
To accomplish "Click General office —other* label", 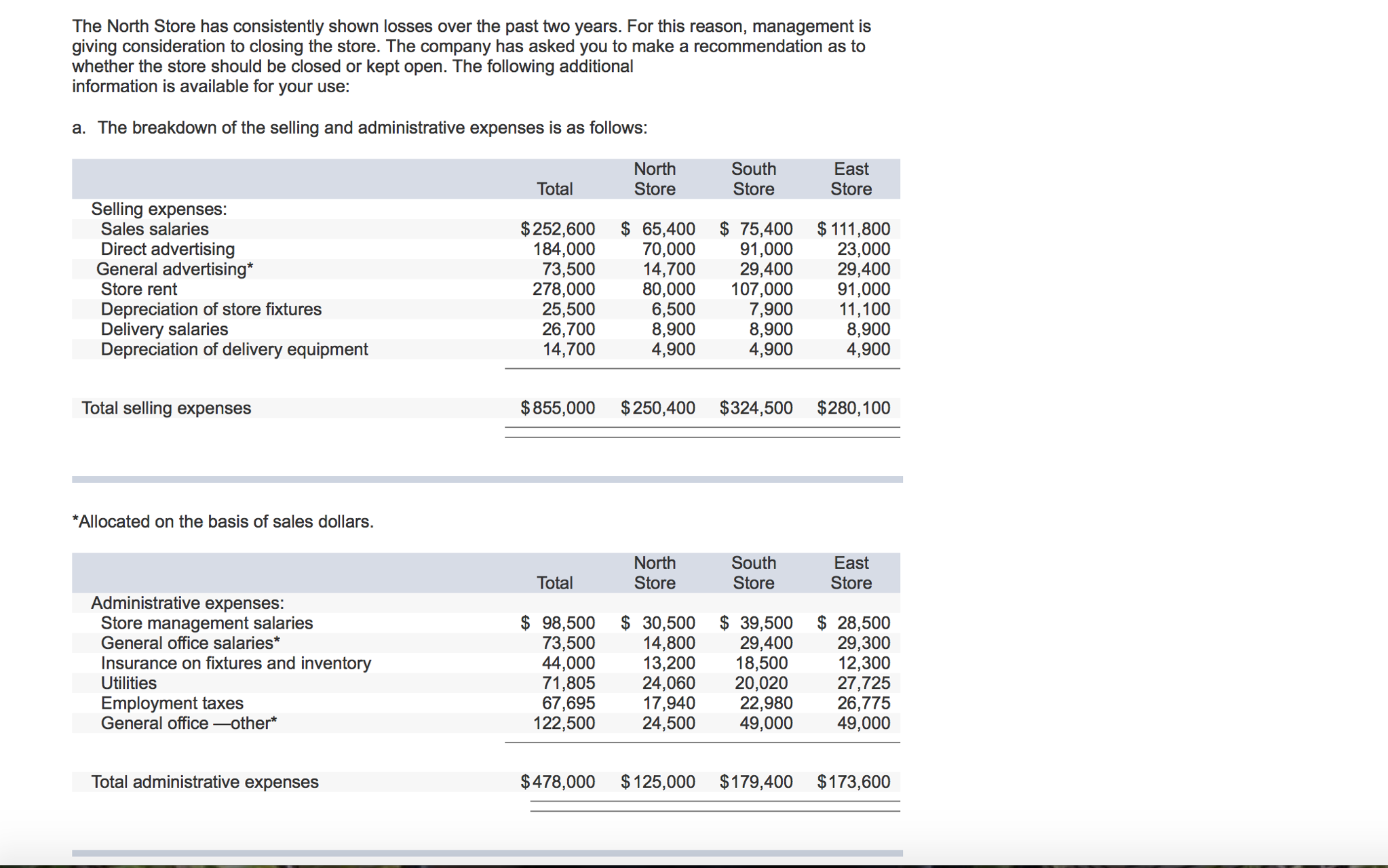I will [x=189, y=723].
